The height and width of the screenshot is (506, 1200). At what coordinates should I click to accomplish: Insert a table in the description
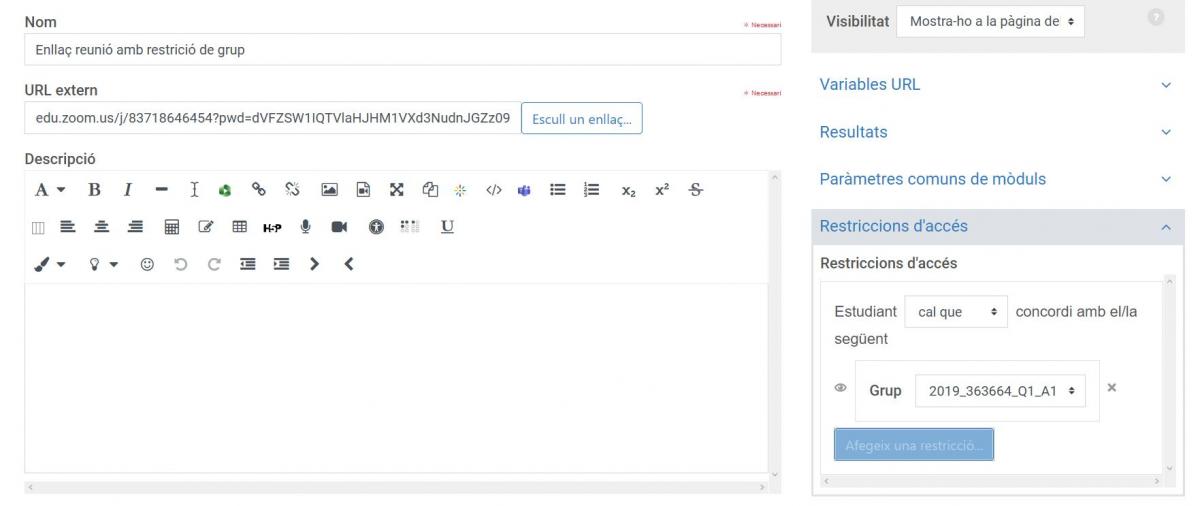point(239,227)
